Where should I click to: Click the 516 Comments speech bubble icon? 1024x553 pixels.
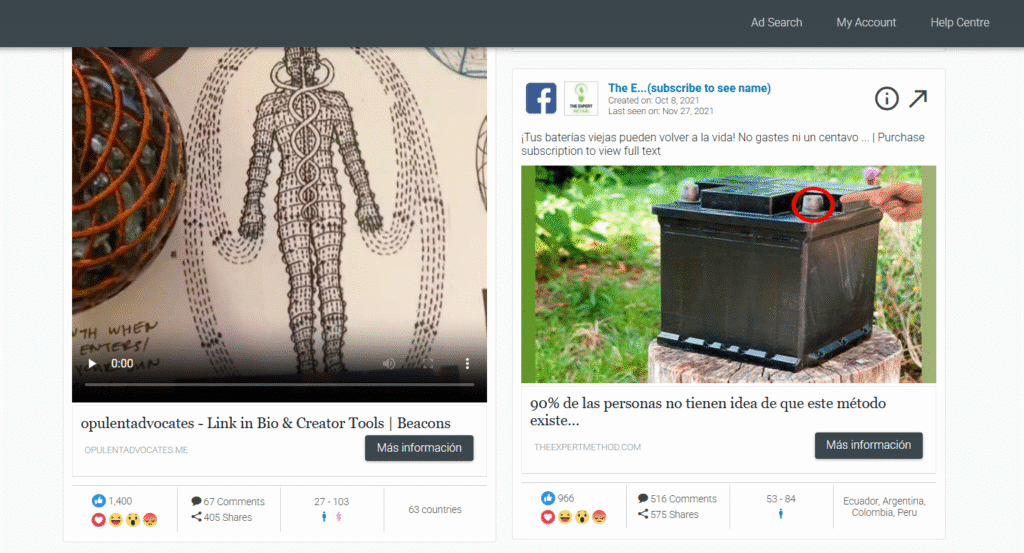[x=643, y=498]
